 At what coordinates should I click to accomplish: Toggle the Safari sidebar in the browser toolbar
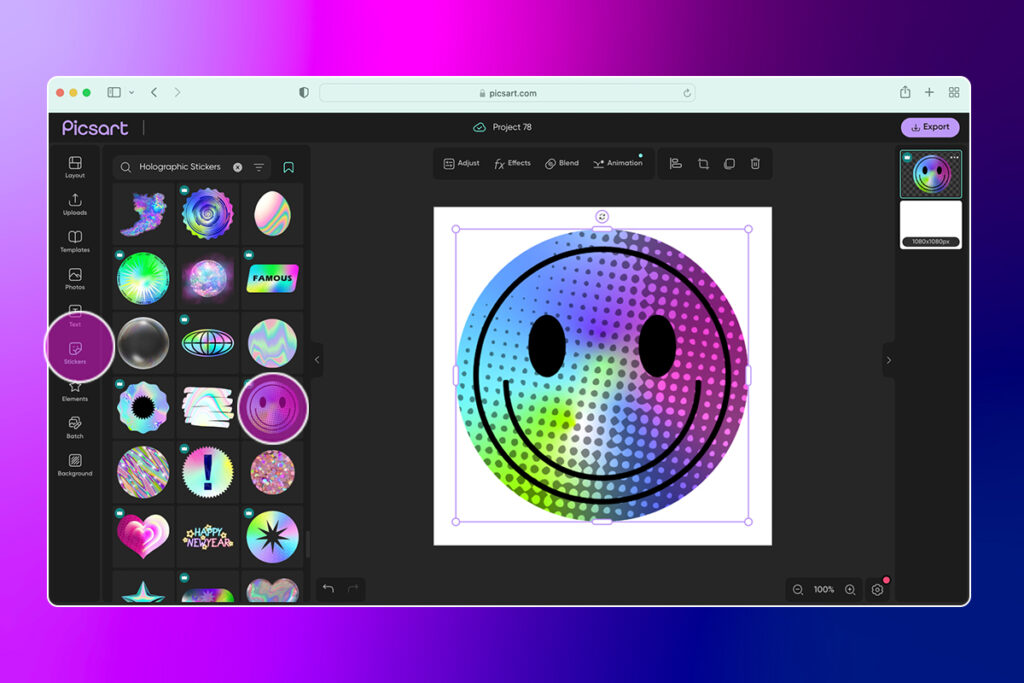pos(113,91)
